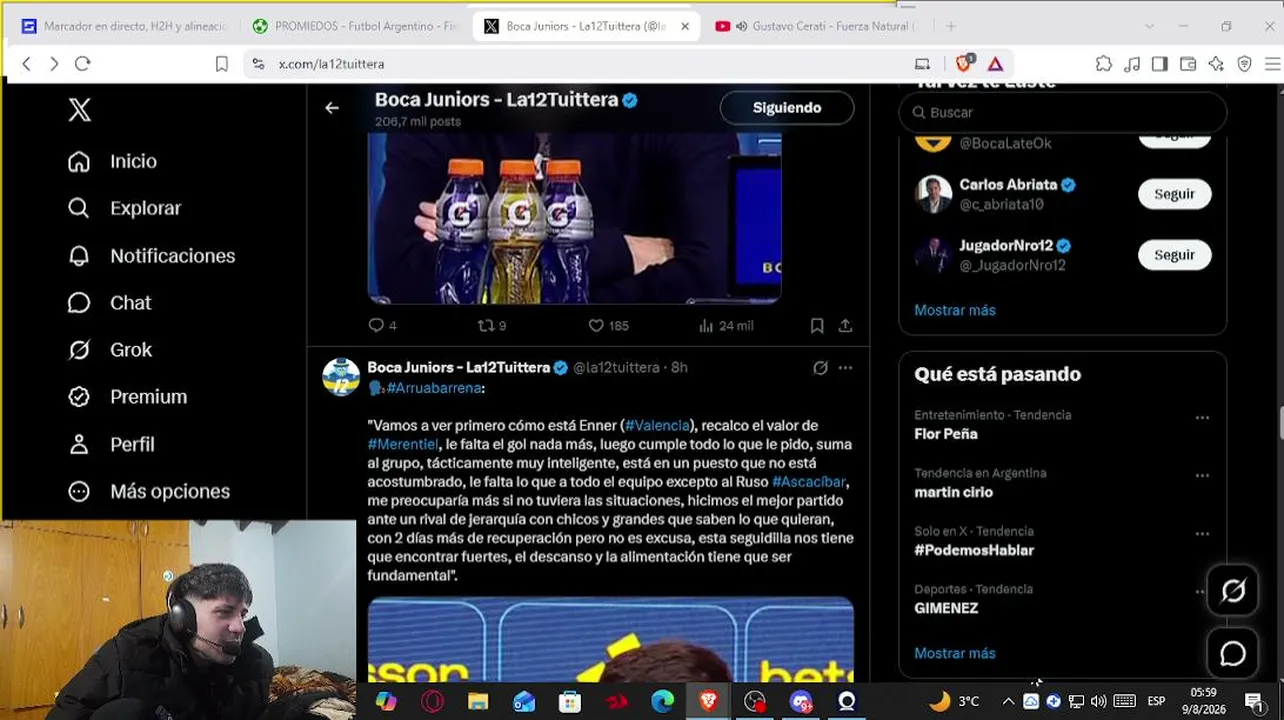
Task: Switch to the Marcador en directo tab
Action: tap(124, 26)
